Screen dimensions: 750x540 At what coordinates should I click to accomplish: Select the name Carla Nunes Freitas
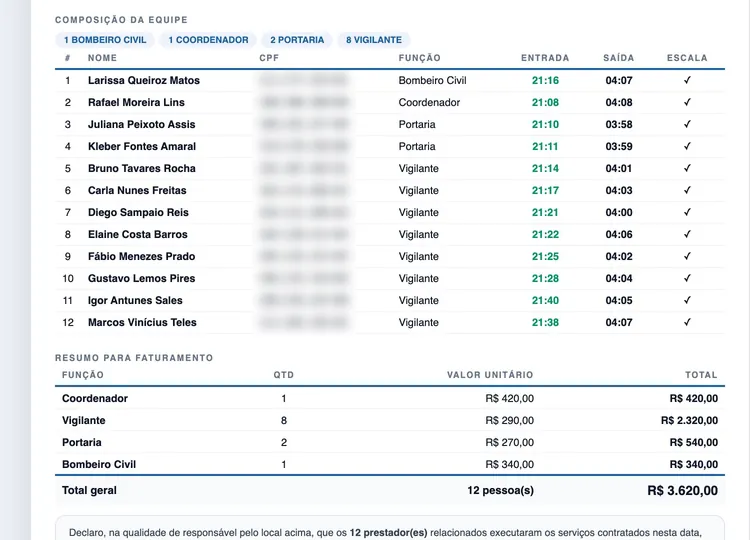pyautogui.click(x=137, y=190)
